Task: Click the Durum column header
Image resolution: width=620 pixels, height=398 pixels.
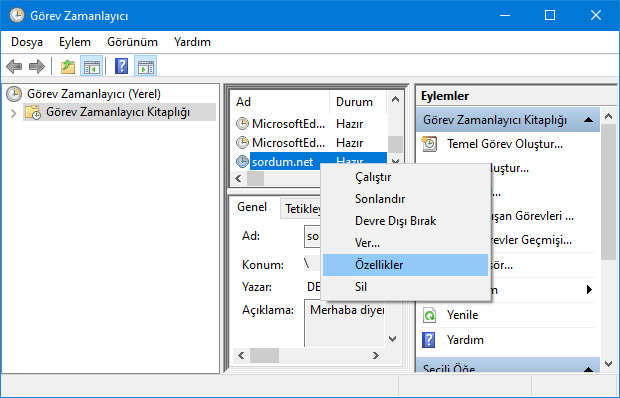Action: pyautogui.click(x=357, y=102)
